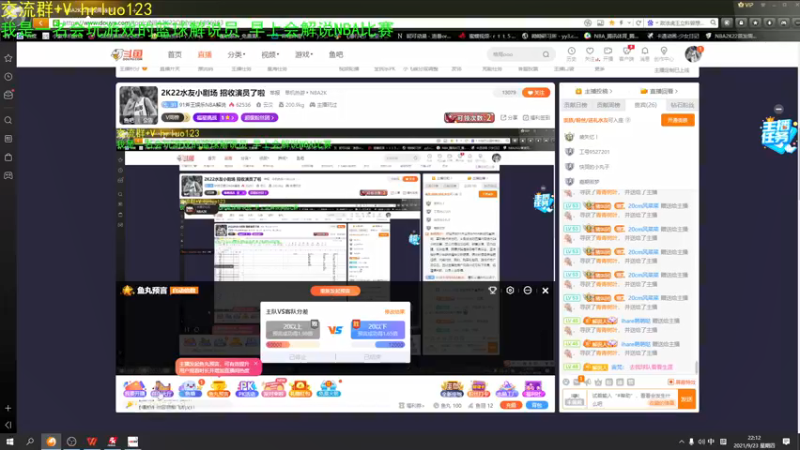This screenshot has height=450, width=800.
Task: Click the orange 关注 follow button
Action: click(x=536, y=93)
